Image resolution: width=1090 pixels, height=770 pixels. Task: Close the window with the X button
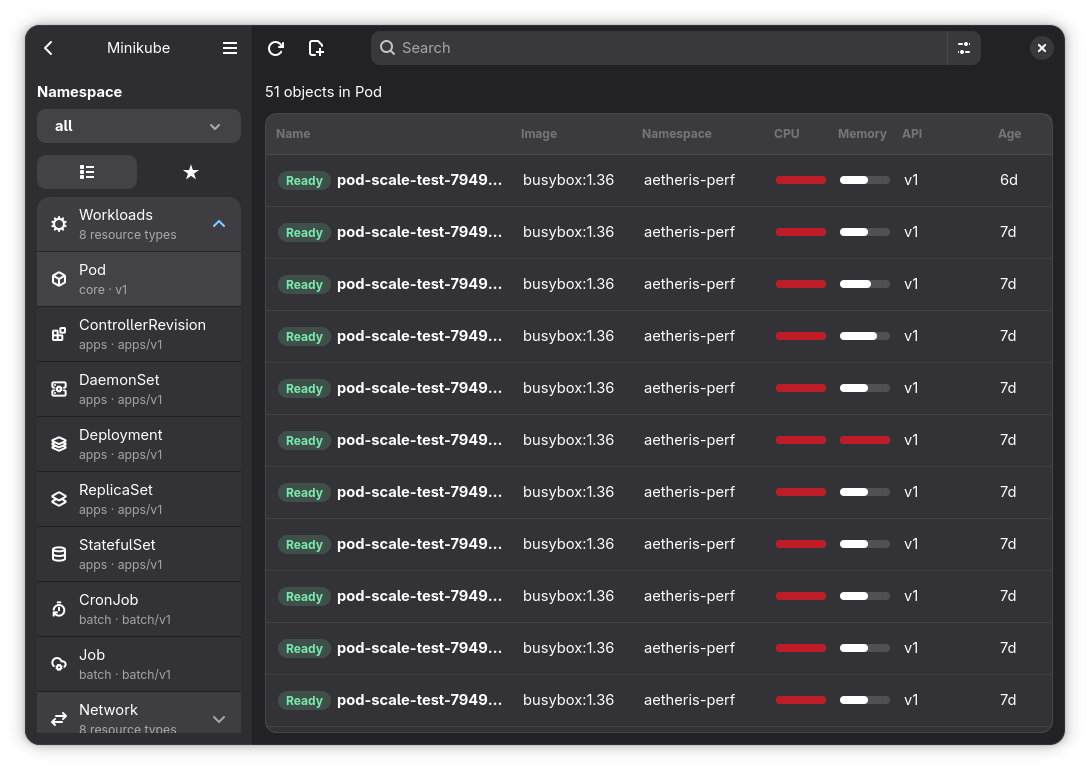point(1041,48)
